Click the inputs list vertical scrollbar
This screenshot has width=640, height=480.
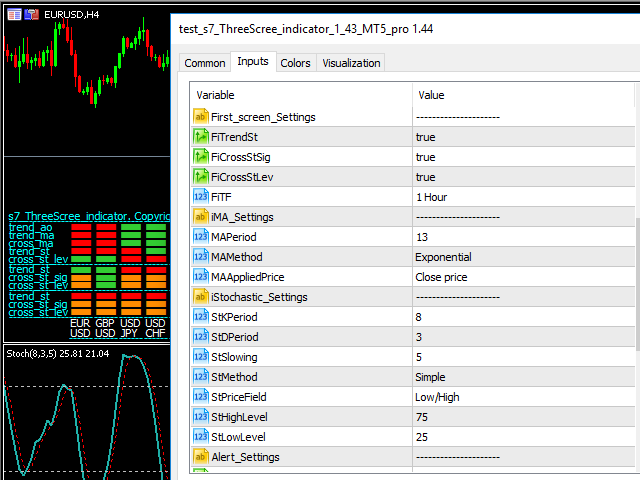636,280
